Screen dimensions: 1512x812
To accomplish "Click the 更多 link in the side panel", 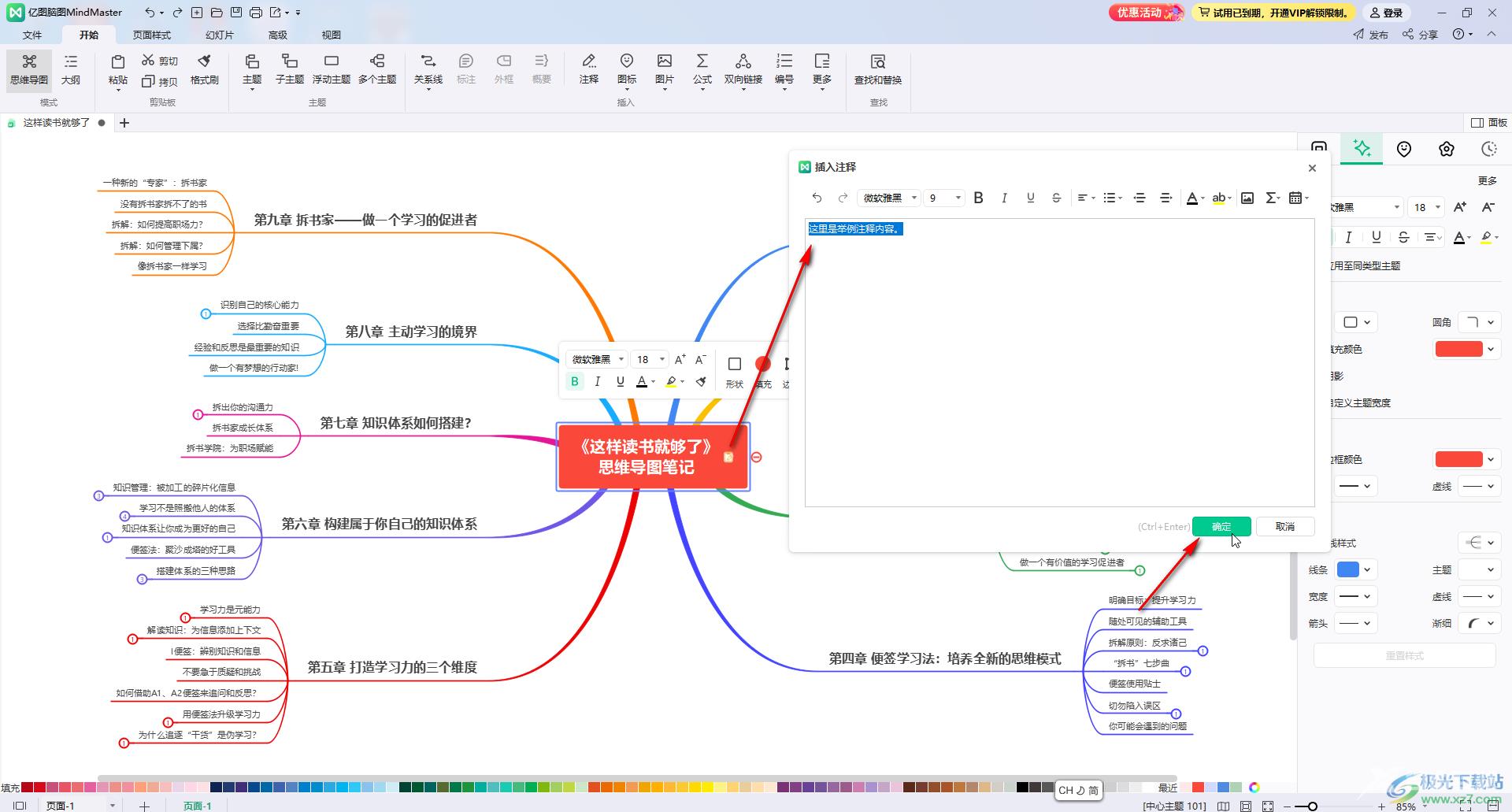I will tap(1487, 180).
